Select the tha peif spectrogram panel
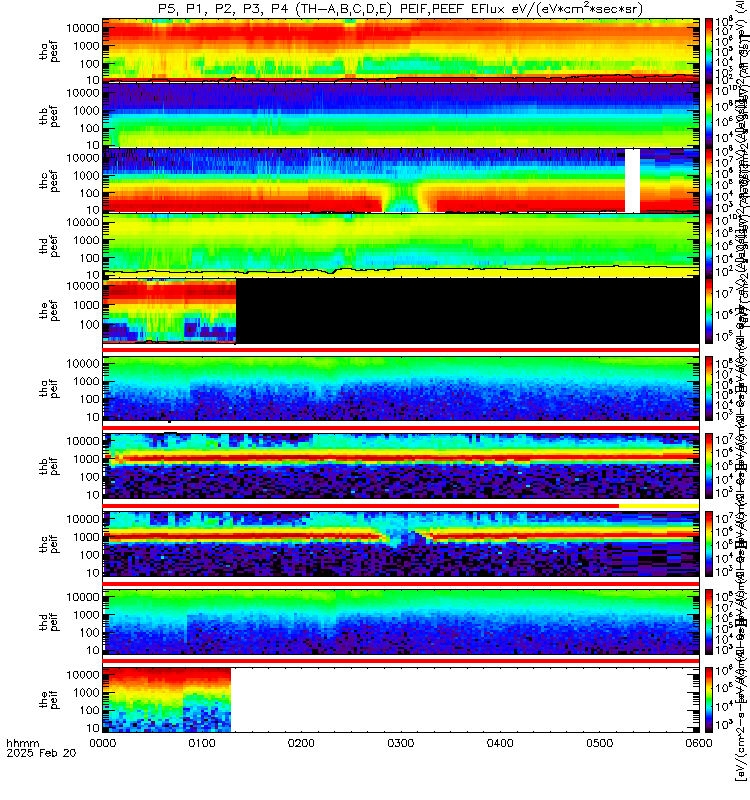The height and width of the screenshot is (800, 750). [401, 389]
